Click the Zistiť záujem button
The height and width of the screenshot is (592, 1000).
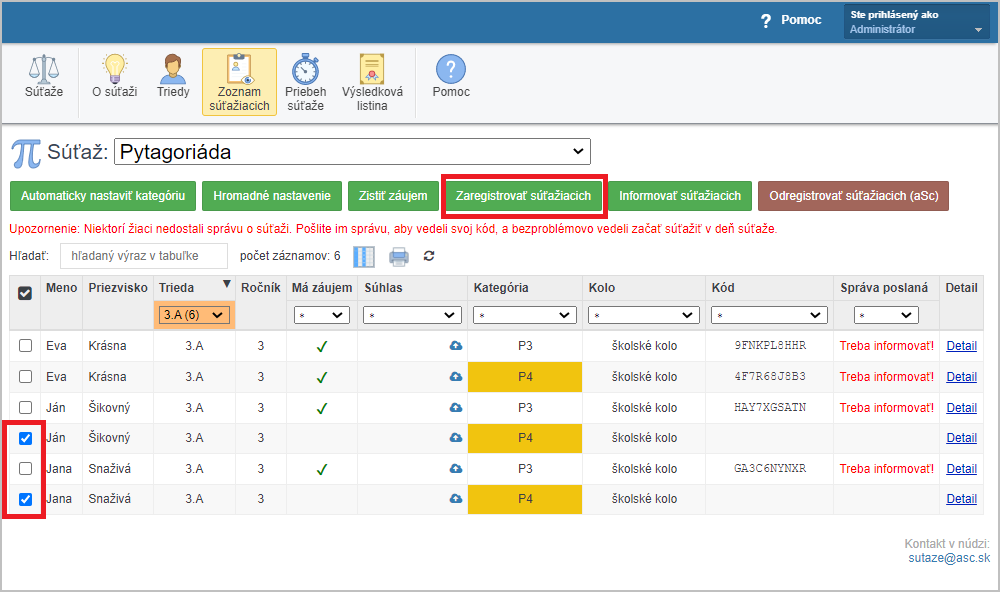click(393, 196)
